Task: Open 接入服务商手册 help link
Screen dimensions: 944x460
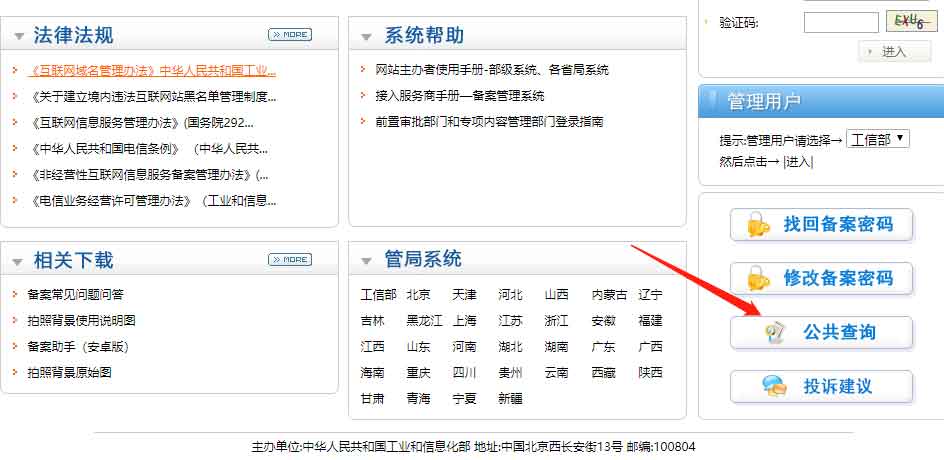Action: coord(460,96)
